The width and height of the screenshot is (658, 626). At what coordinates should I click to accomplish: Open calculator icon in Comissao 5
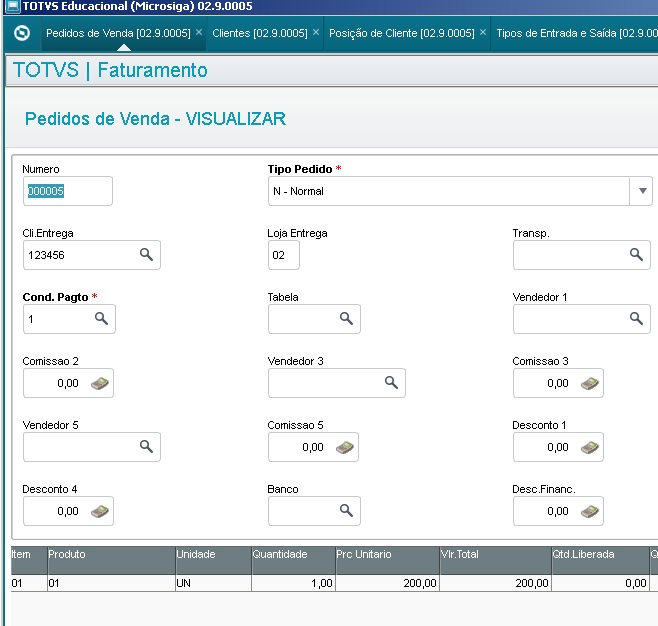click(x=345, y=447)
